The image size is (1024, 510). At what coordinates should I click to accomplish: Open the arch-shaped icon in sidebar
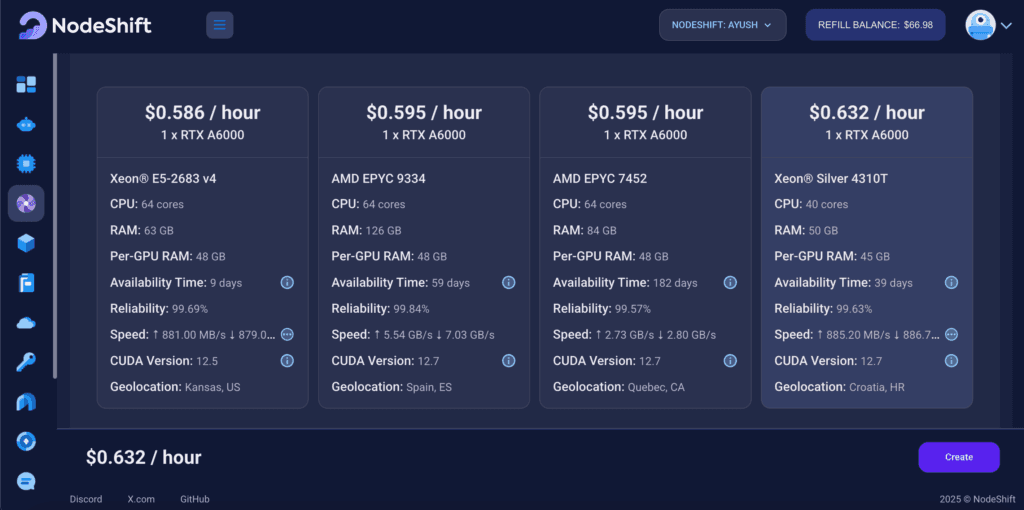coord(26,402)
